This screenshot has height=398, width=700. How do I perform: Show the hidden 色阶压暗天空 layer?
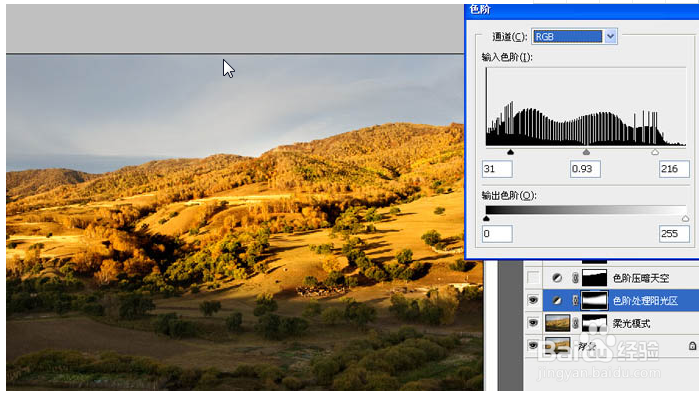(533, 278)
